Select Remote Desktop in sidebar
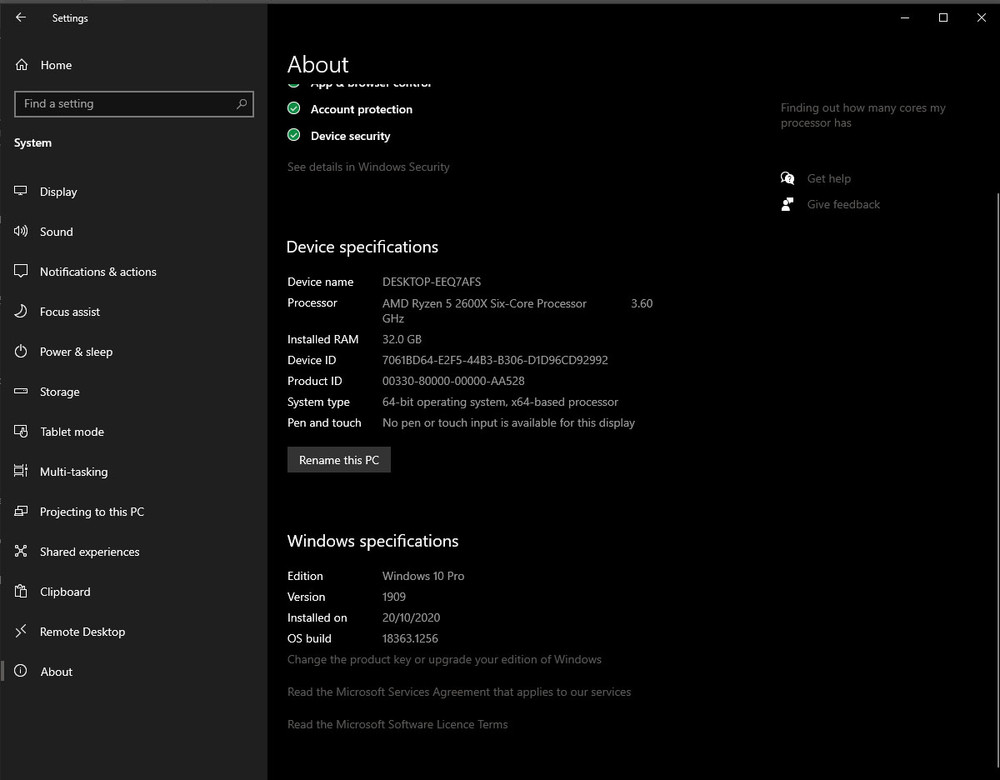1000x780 pixels. [x=82, y=631]
